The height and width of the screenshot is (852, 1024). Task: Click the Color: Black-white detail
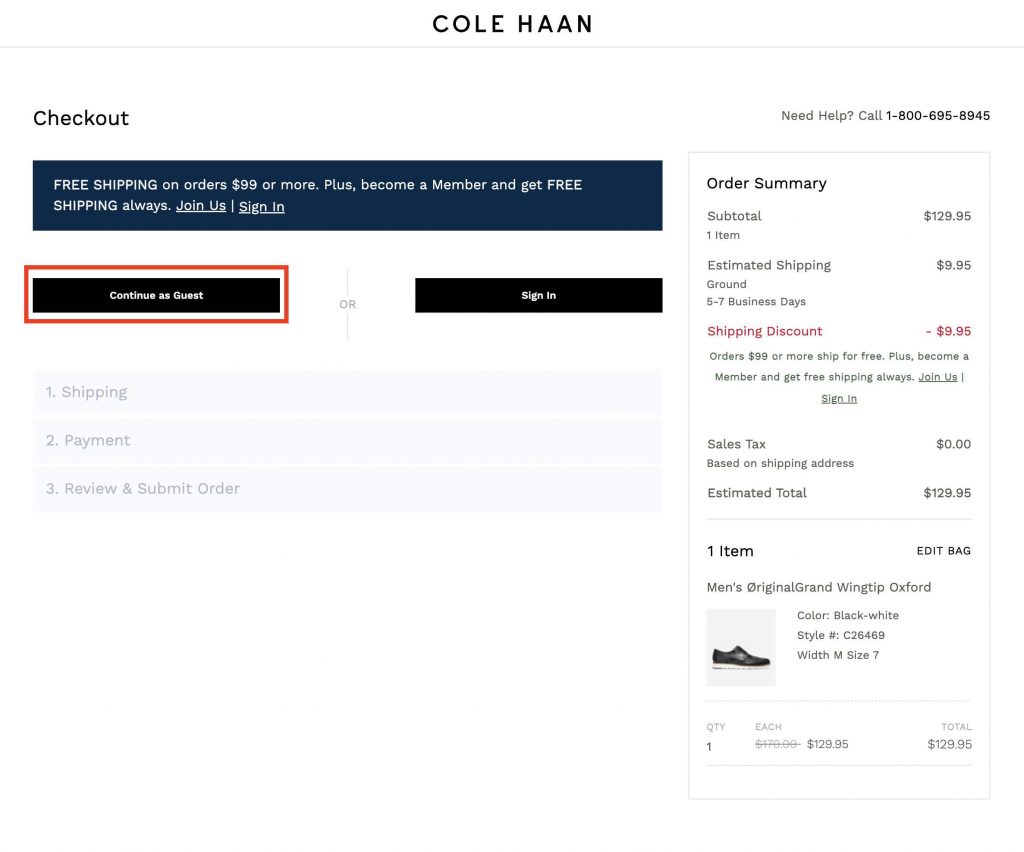point(847,615)
